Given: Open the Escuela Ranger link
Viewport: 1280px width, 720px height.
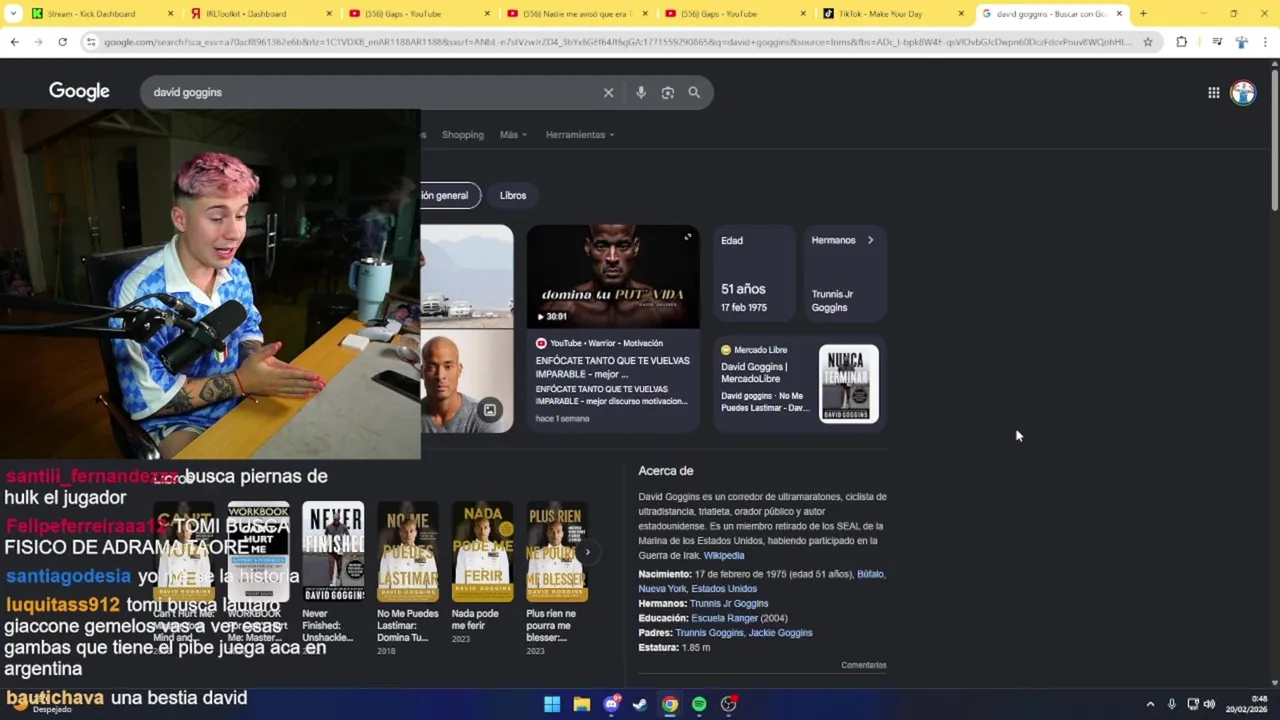Looking at the screenshot, I should 724,618.
